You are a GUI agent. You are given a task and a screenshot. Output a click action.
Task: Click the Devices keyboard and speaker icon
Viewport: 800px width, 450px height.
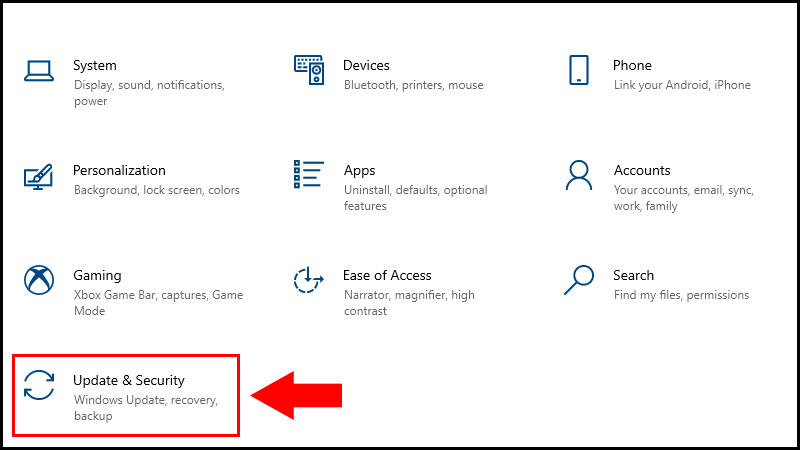coord(309,70)
